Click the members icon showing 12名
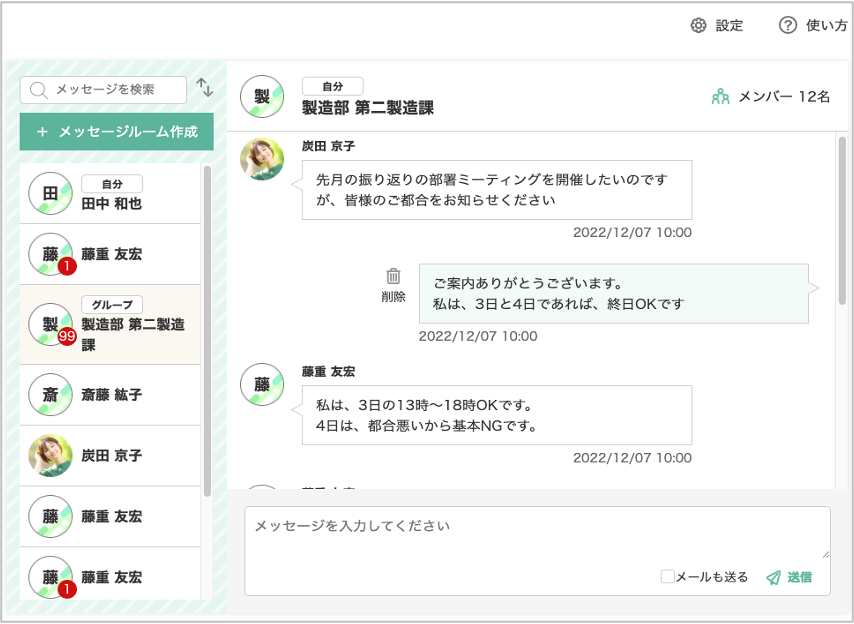 pos(720,97)
